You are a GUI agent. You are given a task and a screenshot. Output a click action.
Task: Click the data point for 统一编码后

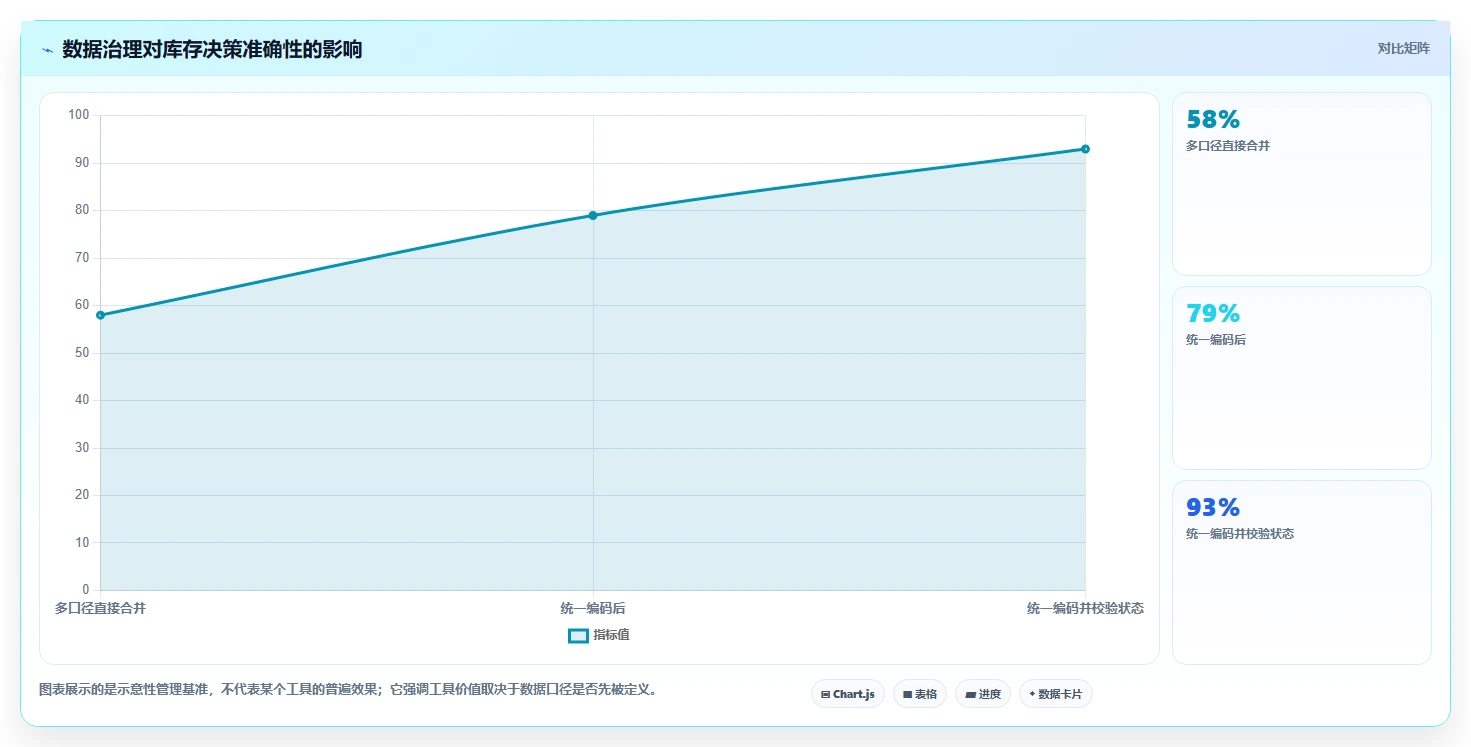tap(593, 215)
